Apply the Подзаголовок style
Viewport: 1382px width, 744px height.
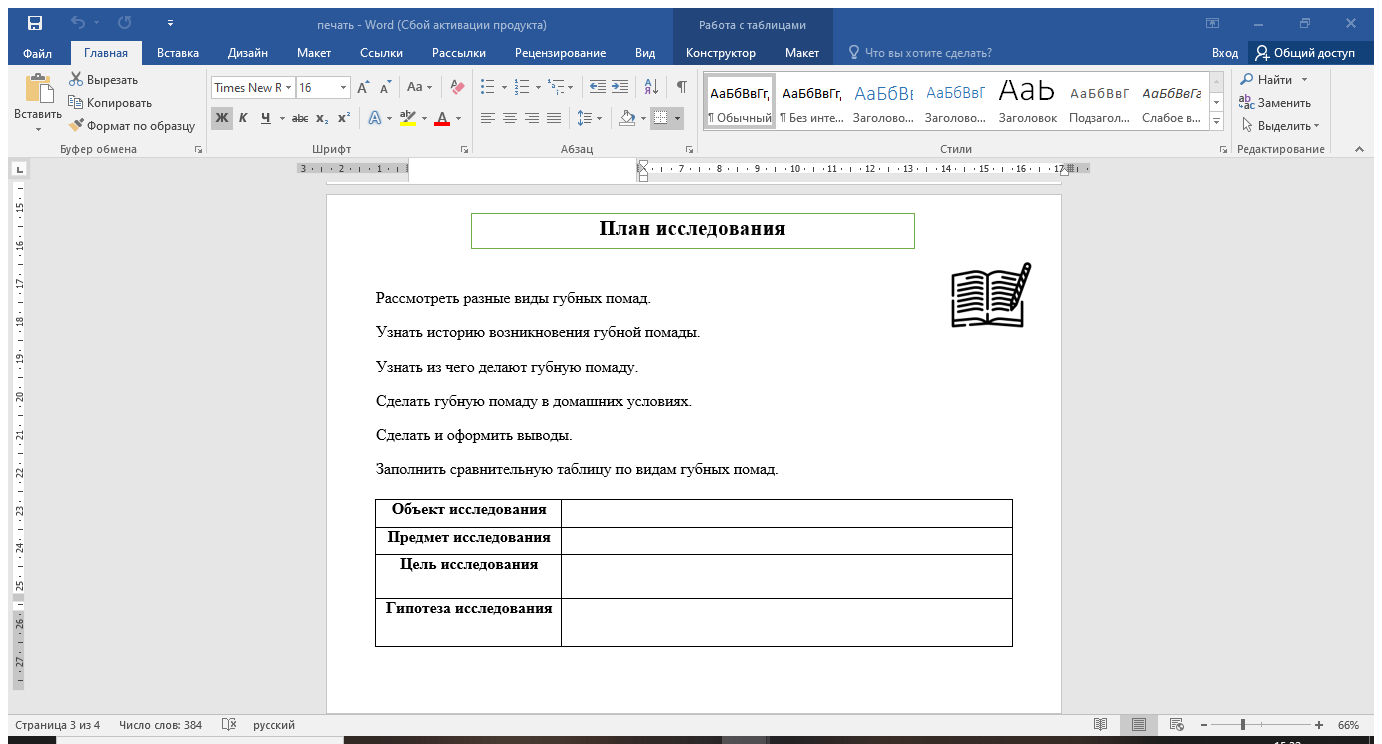[1099, 102]
